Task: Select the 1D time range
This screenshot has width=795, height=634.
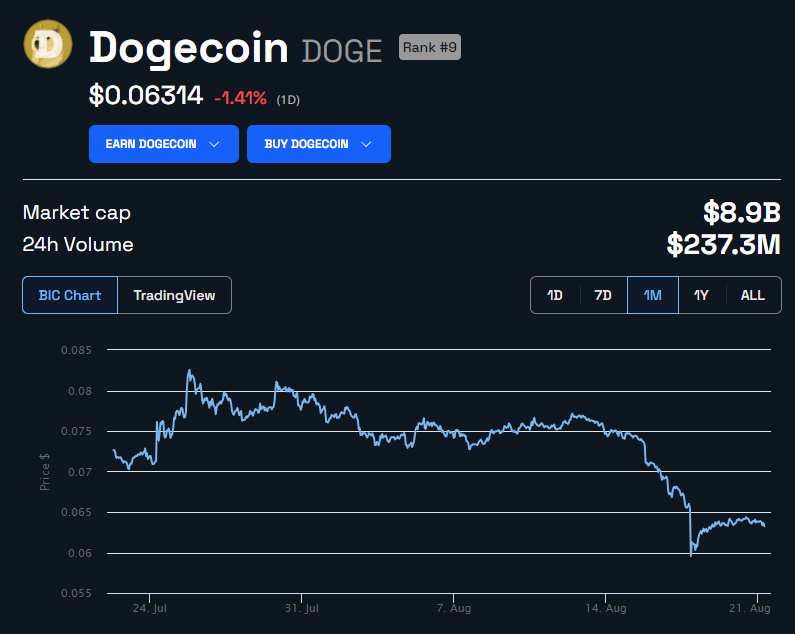Action: pyautogui.click(x=555, y=295)
